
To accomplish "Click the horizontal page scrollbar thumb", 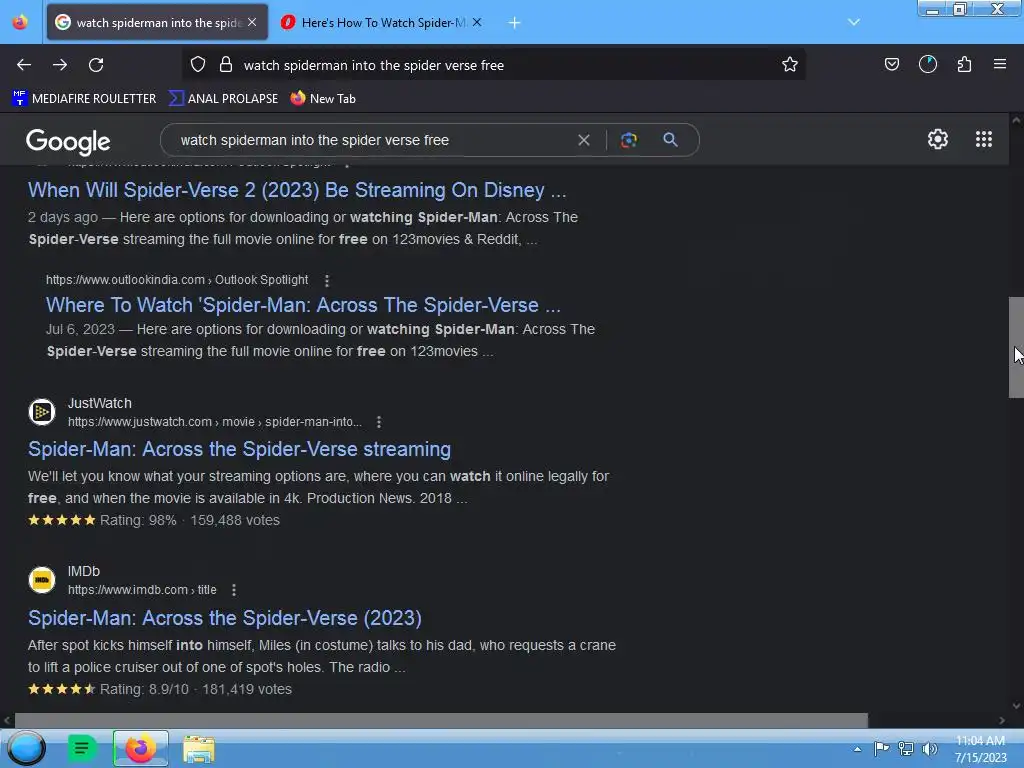I will pos(441,720).
